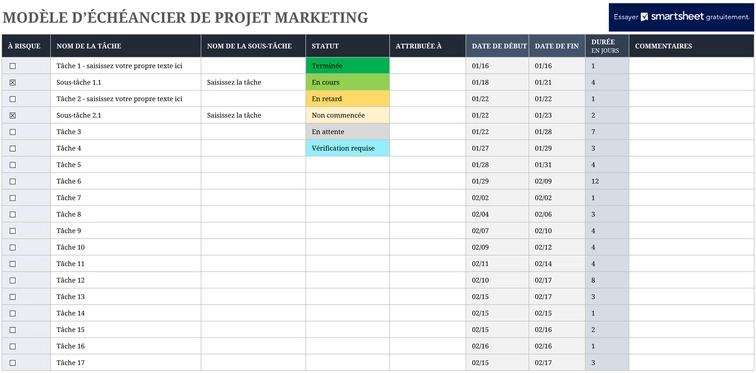Select 'Saisissez la tâche' in the Sous-tâche 1.1 row
The image size is (756, 373).
253,82
